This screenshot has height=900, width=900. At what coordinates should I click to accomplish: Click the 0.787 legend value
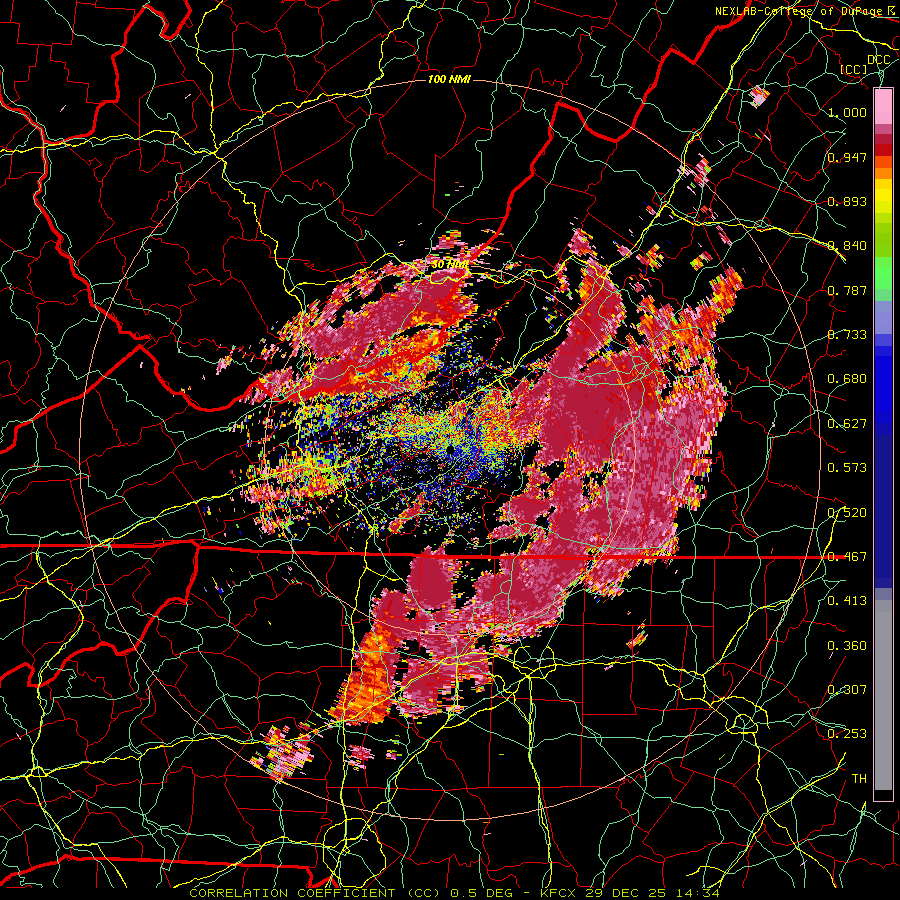pyautogui.click(x=847, y=290)
